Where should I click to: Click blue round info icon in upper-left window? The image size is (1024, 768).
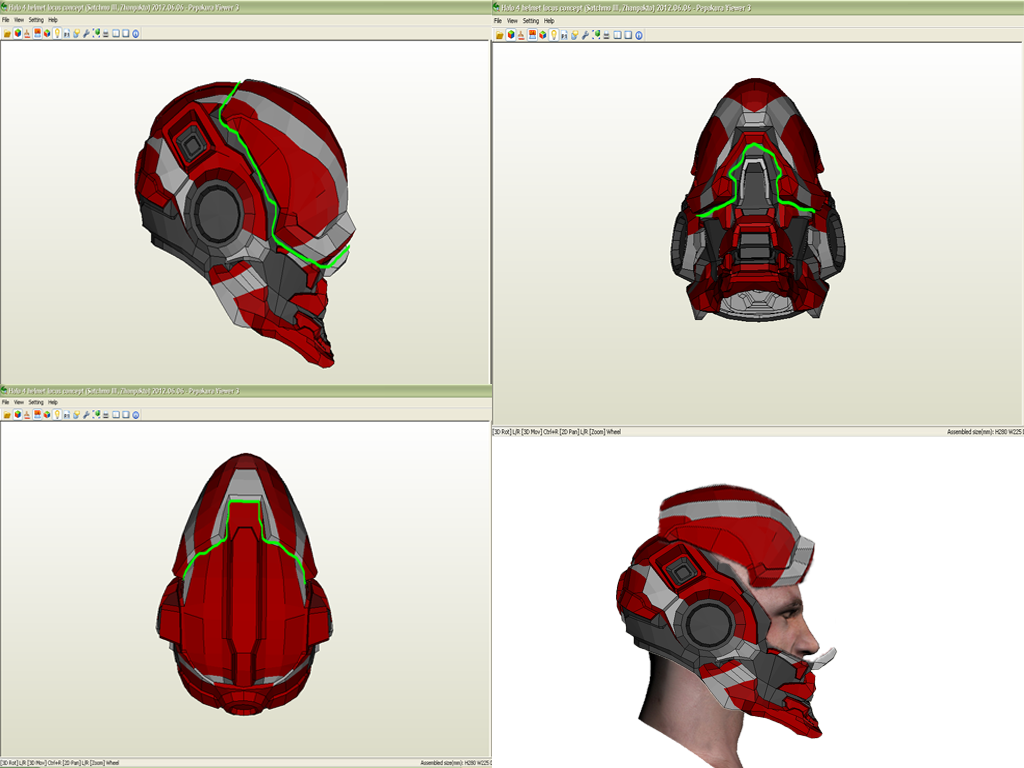(136, 33)
